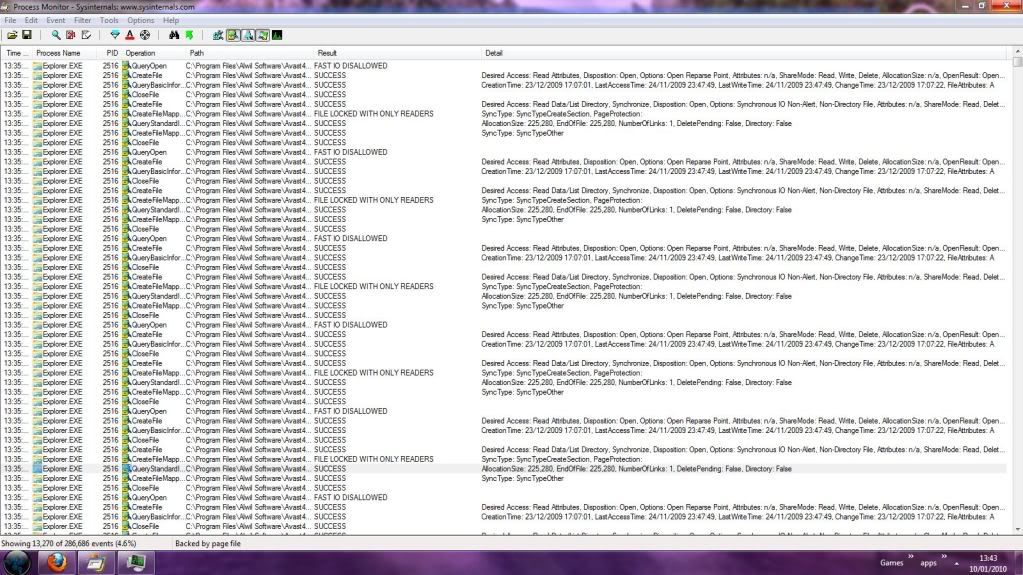Open the Filter menu
Viewport: 1023px width, 575px height.
(82, 20)
